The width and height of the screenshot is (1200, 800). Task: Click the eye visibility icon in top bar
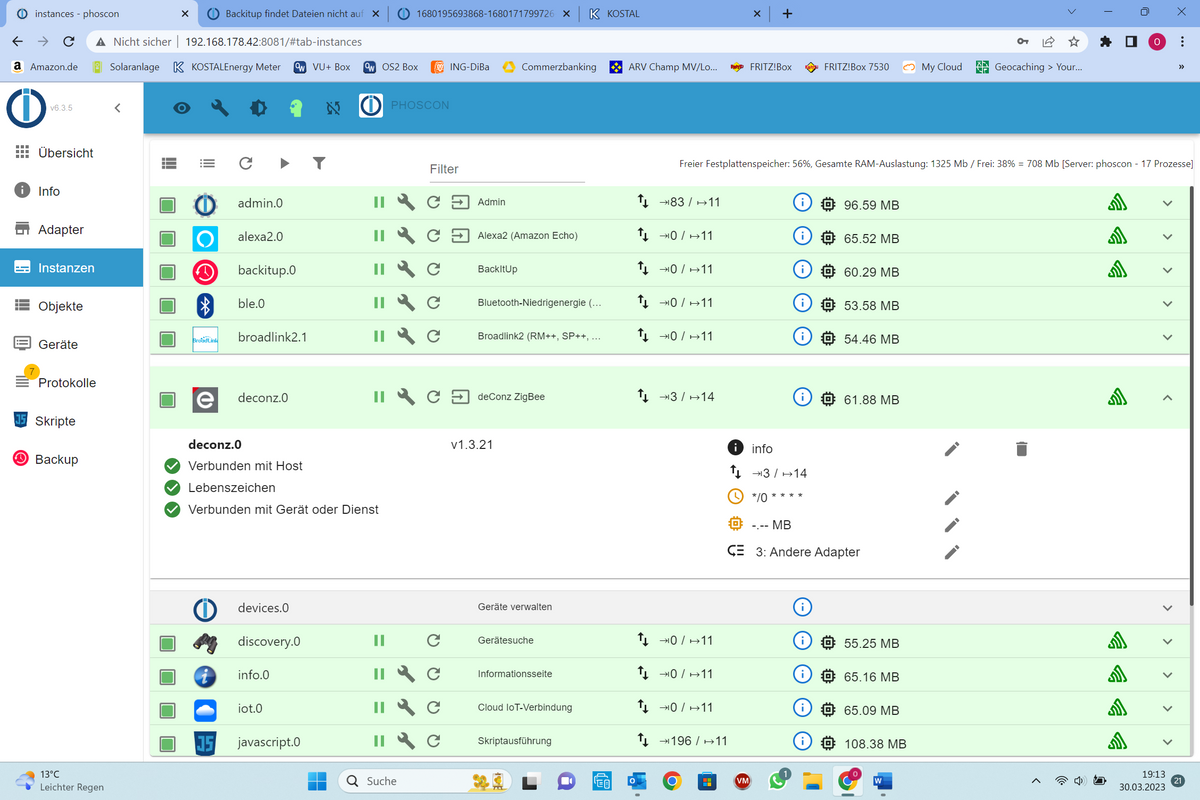click(182, 108)
